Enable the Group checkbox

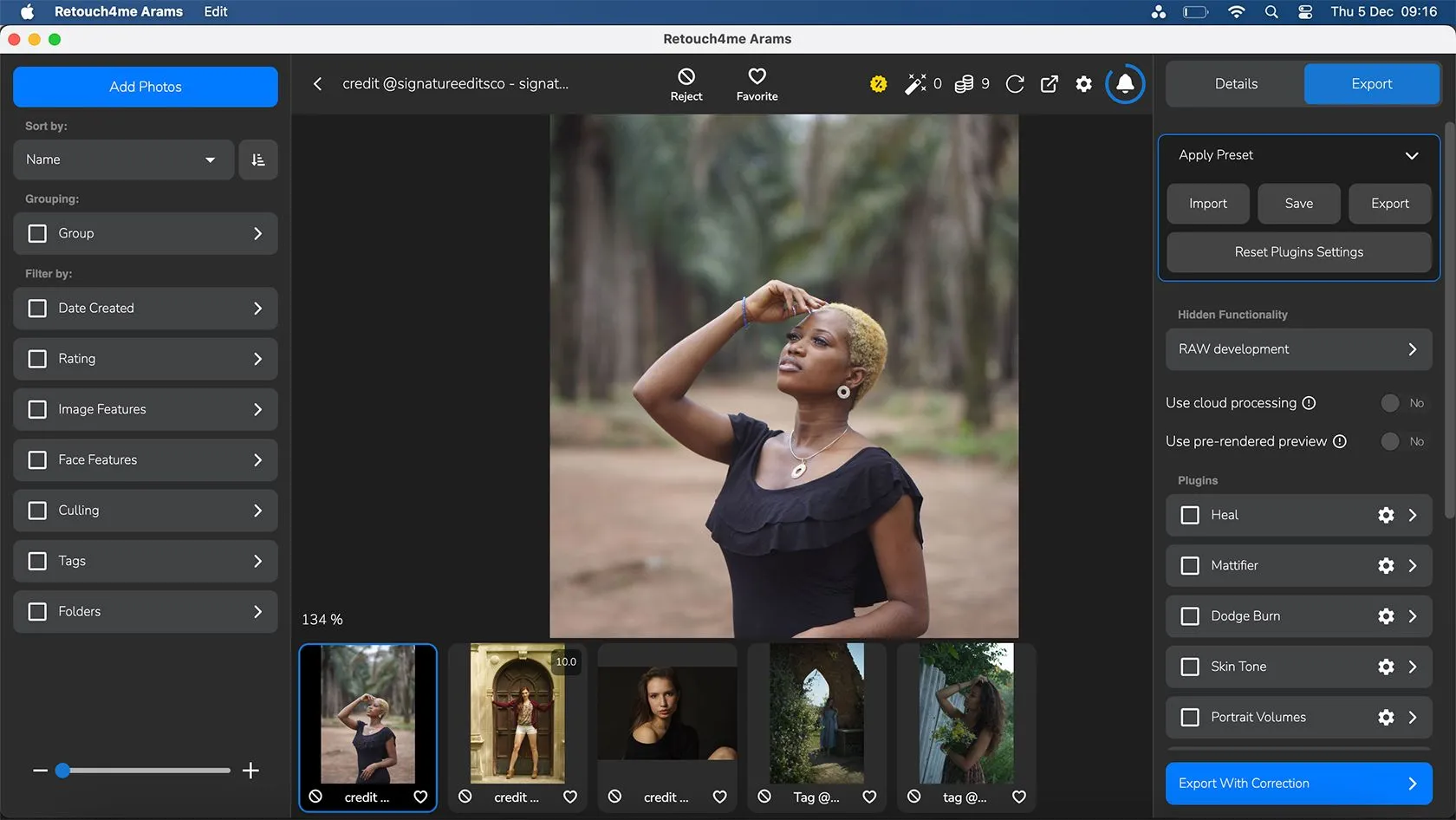(x=37, y=234)
